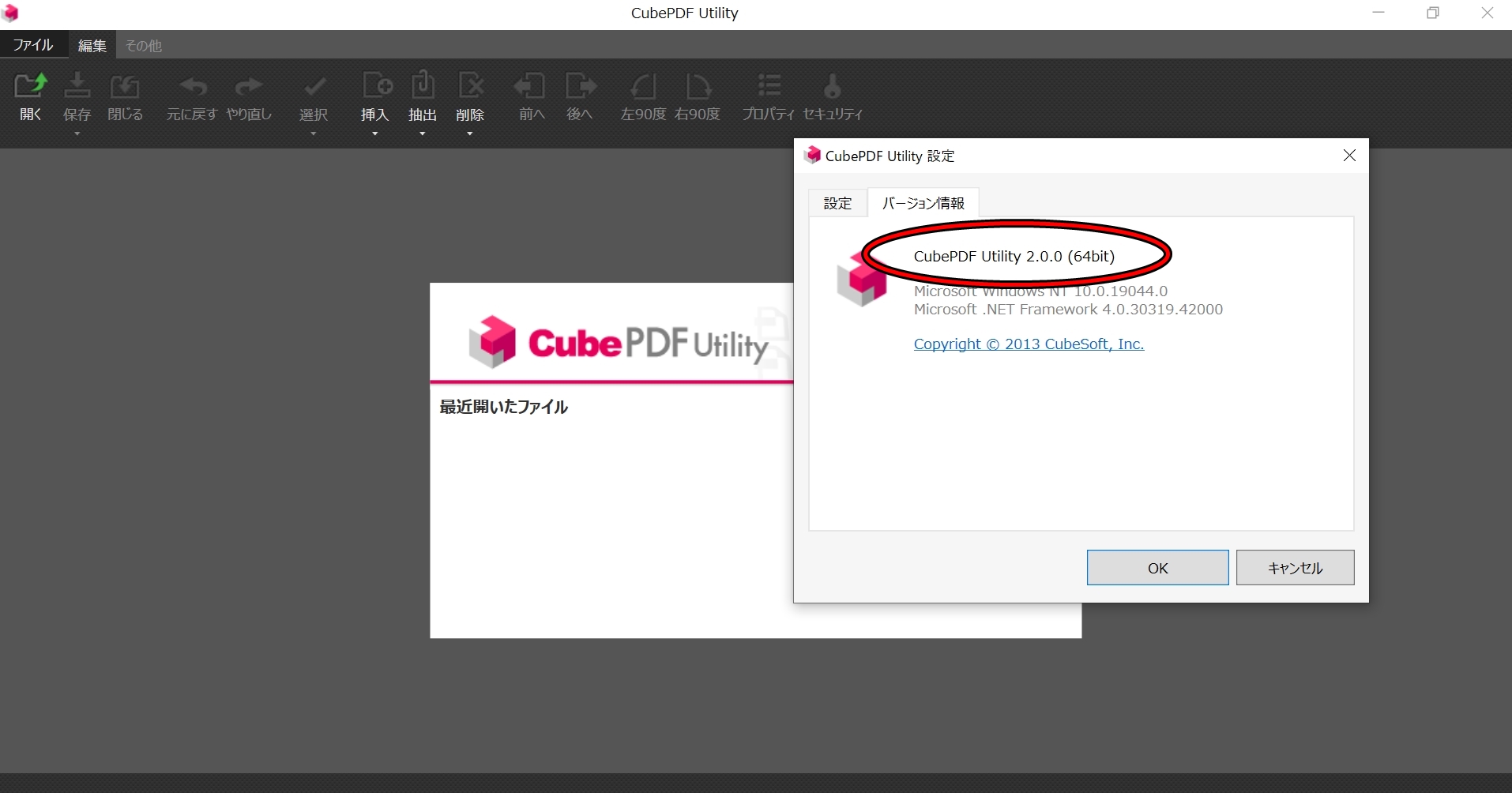
Task: Delete pages via the 削除 icon
Action: coord(470,95)
